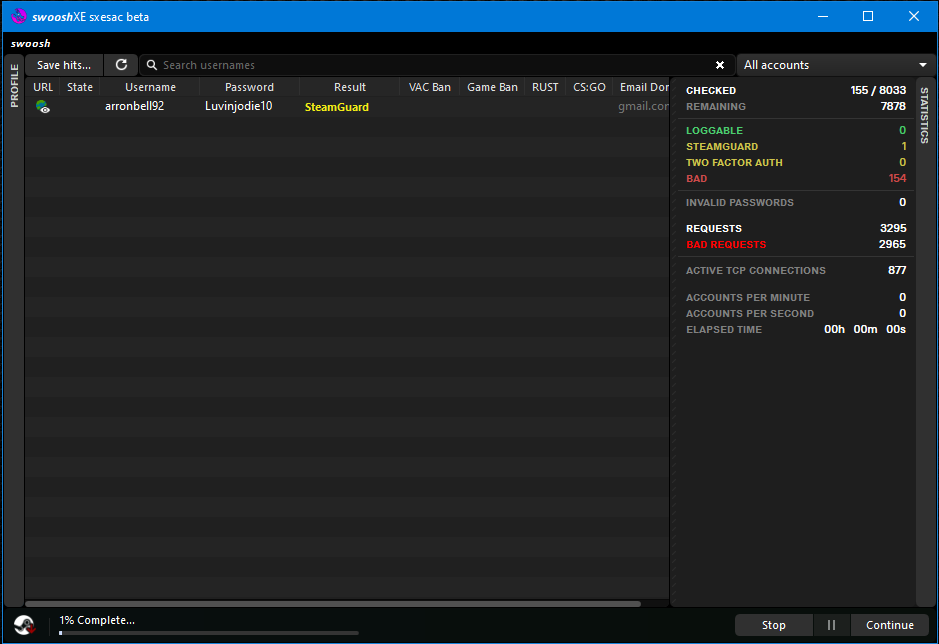Click the 1% Complete progress bar
Viewport: 939px width, 644px height.
click(x=208, y=633)
